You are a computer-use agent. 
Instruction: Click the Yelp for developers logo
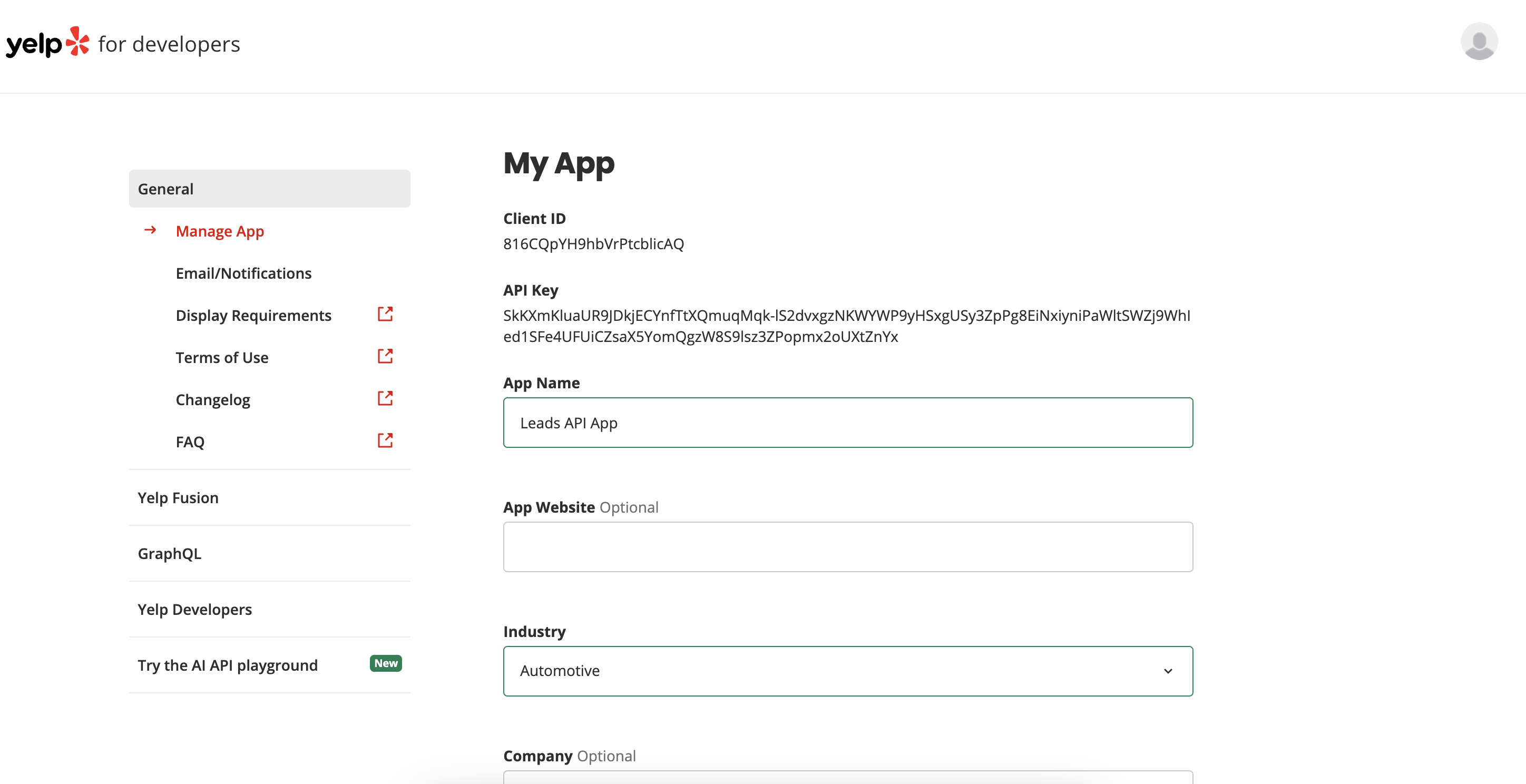[x=123, y=43]
